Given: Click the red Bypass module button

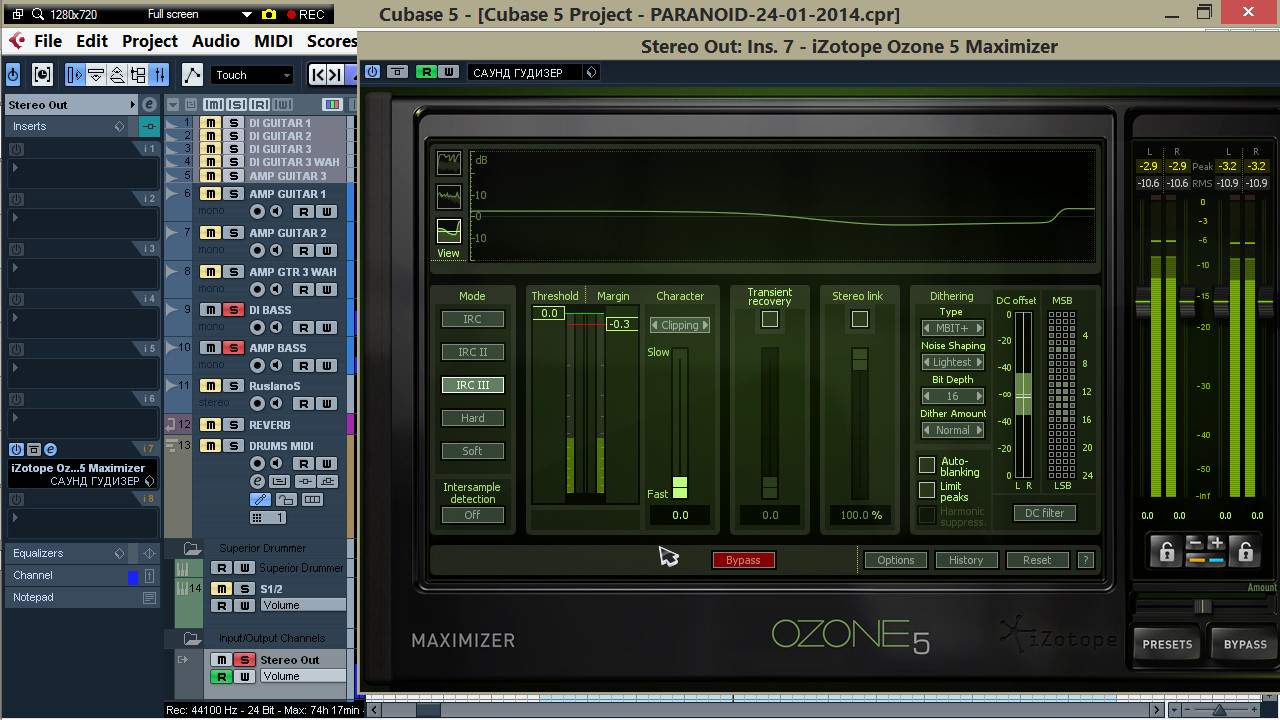Looking at the screenshot, I should (x=743, y=560).
